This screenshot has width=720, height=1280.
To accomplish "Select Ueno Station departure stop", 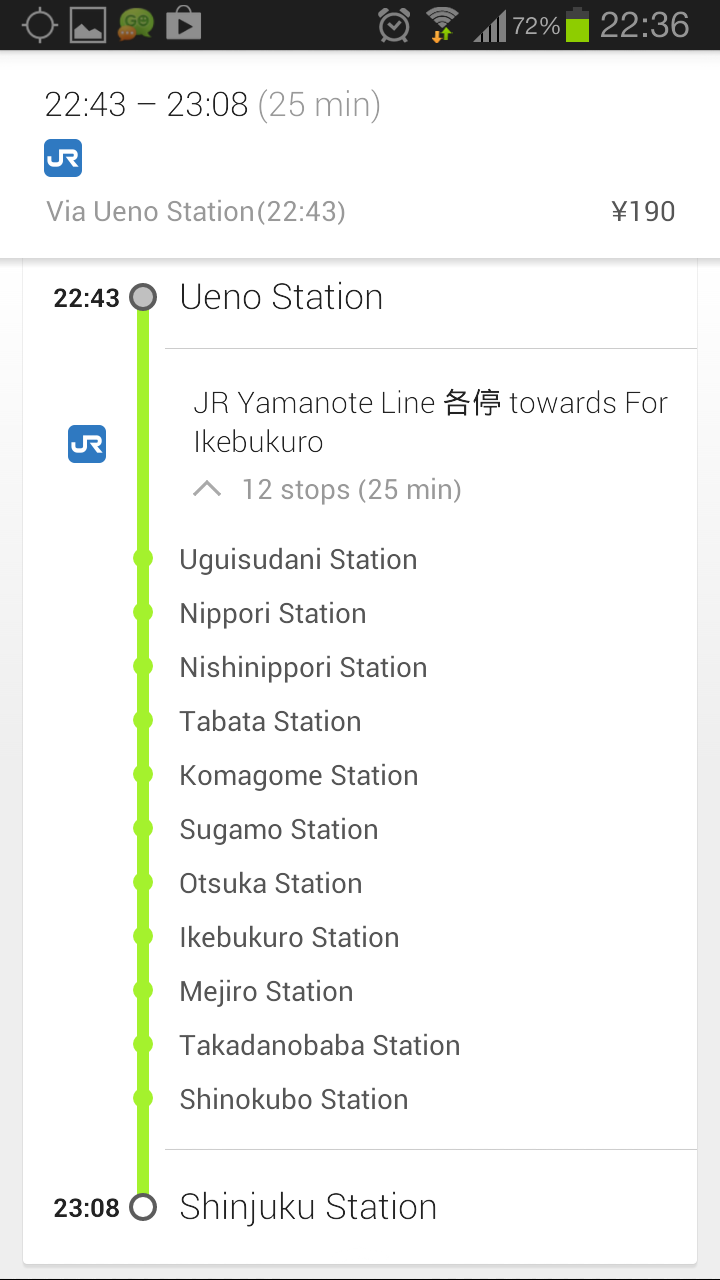I will tap(281, 297).
